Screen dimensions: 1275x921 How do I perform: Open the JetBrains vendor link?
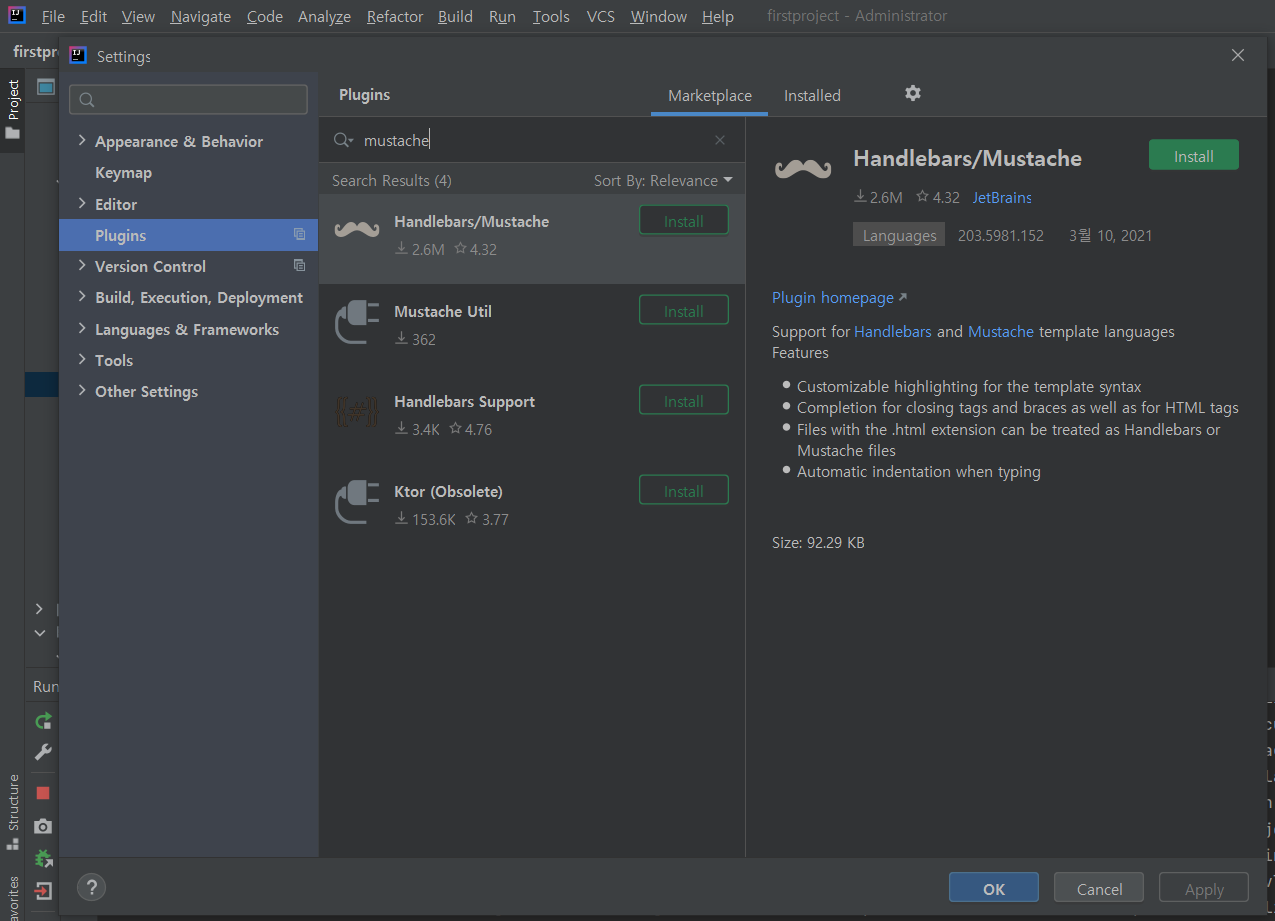[x=1002, y=197]
